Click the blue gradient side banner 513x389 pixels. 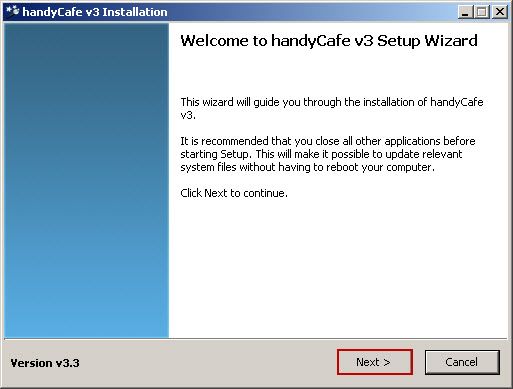(86, 180)
